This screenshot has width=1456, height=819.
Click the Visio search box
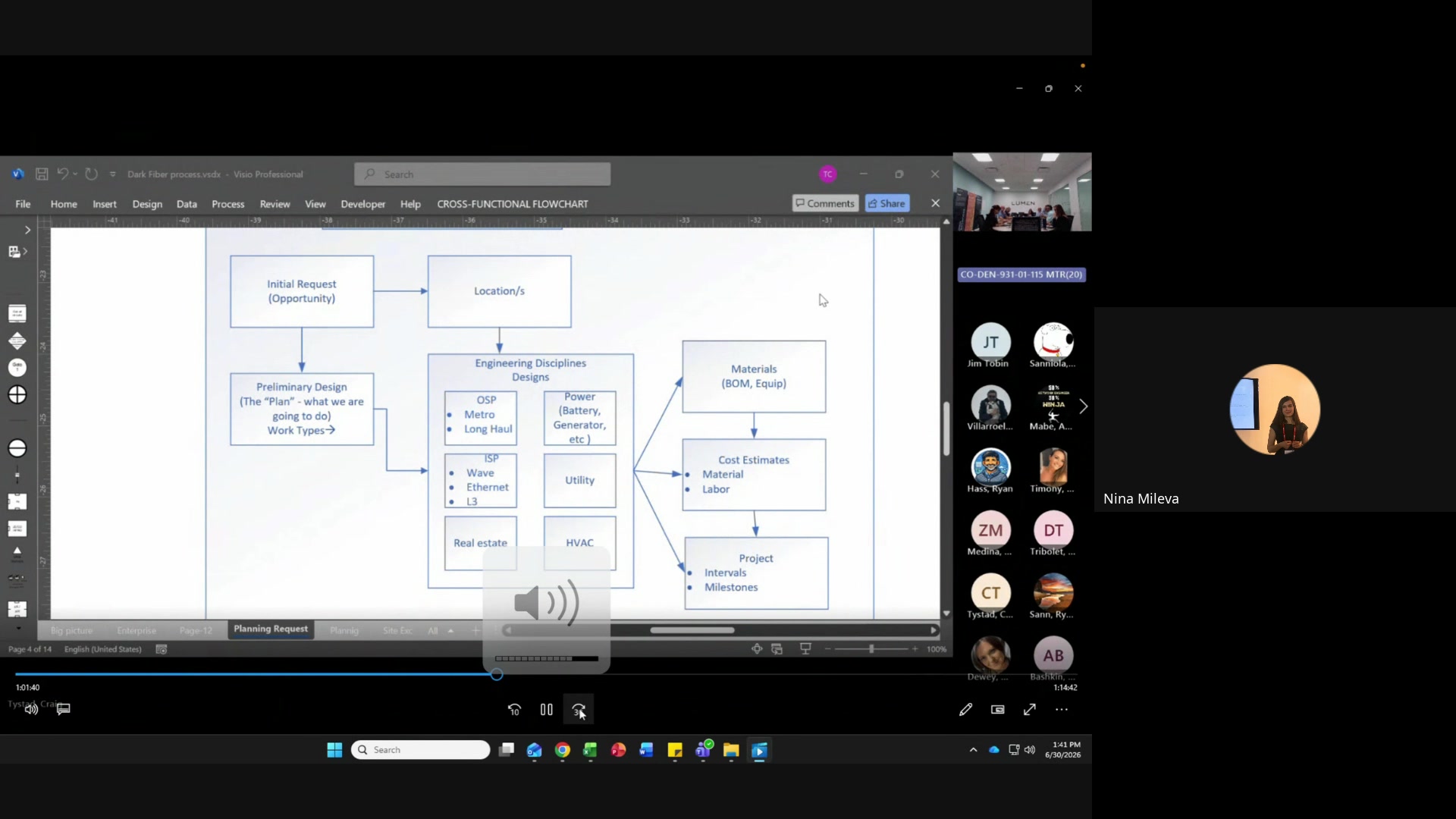482,174
